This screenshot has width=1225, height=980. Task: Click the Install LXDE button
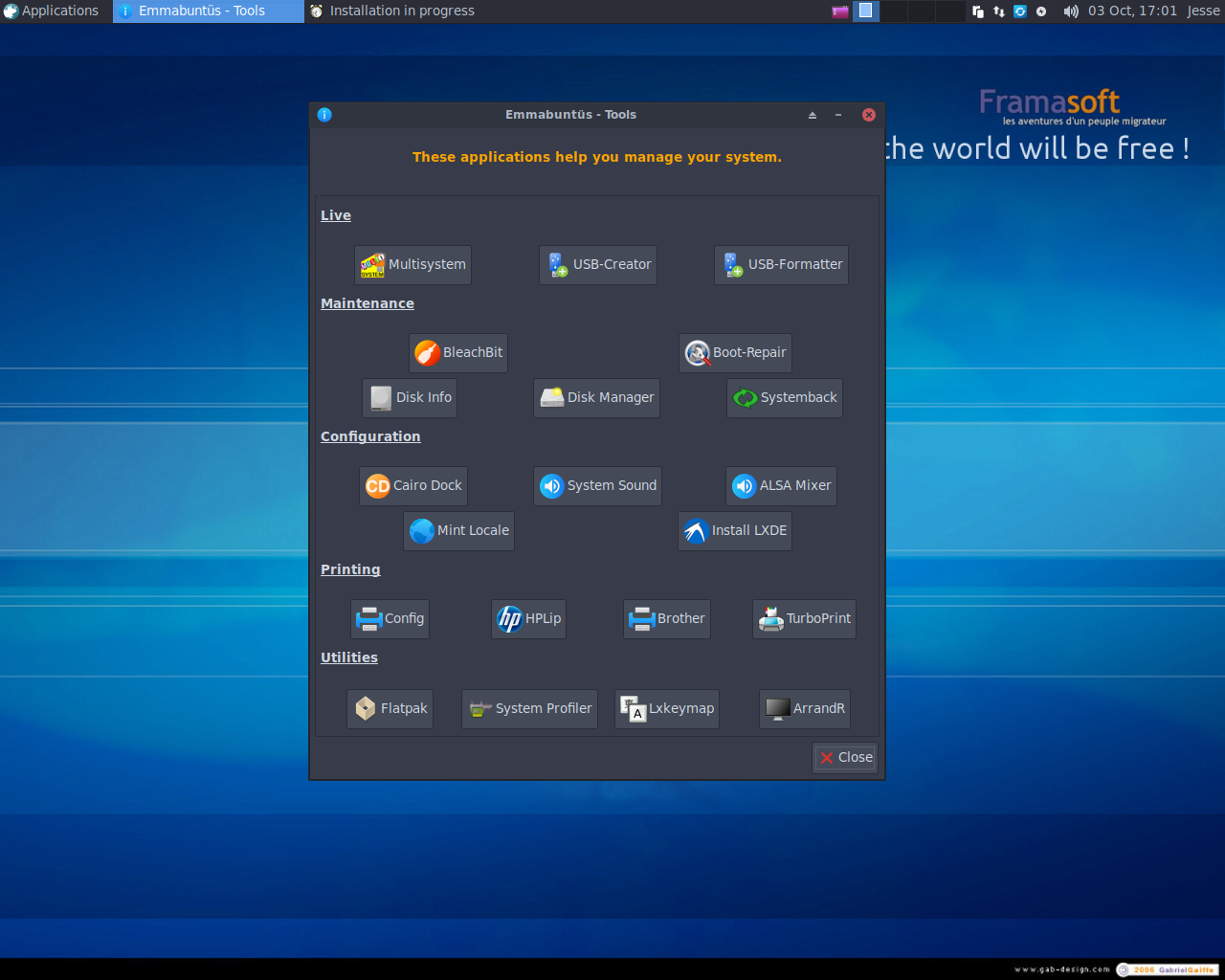point(735,531)
